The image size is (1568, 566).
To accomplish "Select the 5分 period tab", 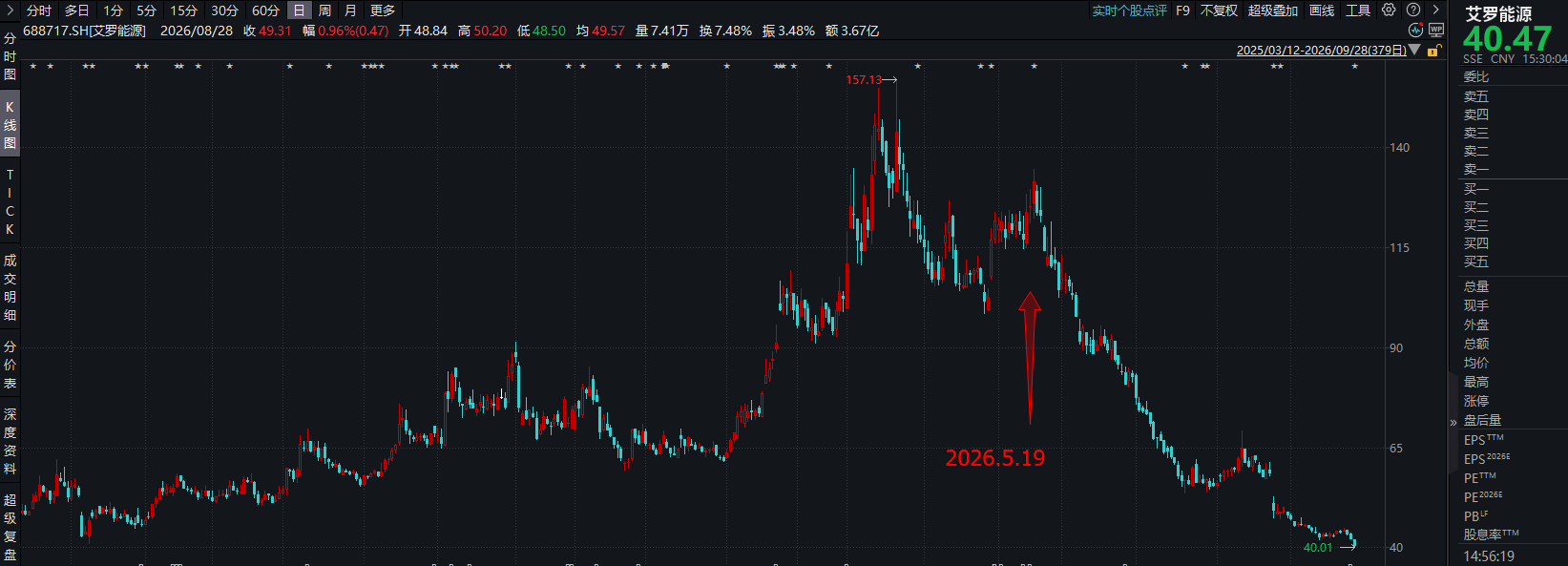I will coord(146,10).
